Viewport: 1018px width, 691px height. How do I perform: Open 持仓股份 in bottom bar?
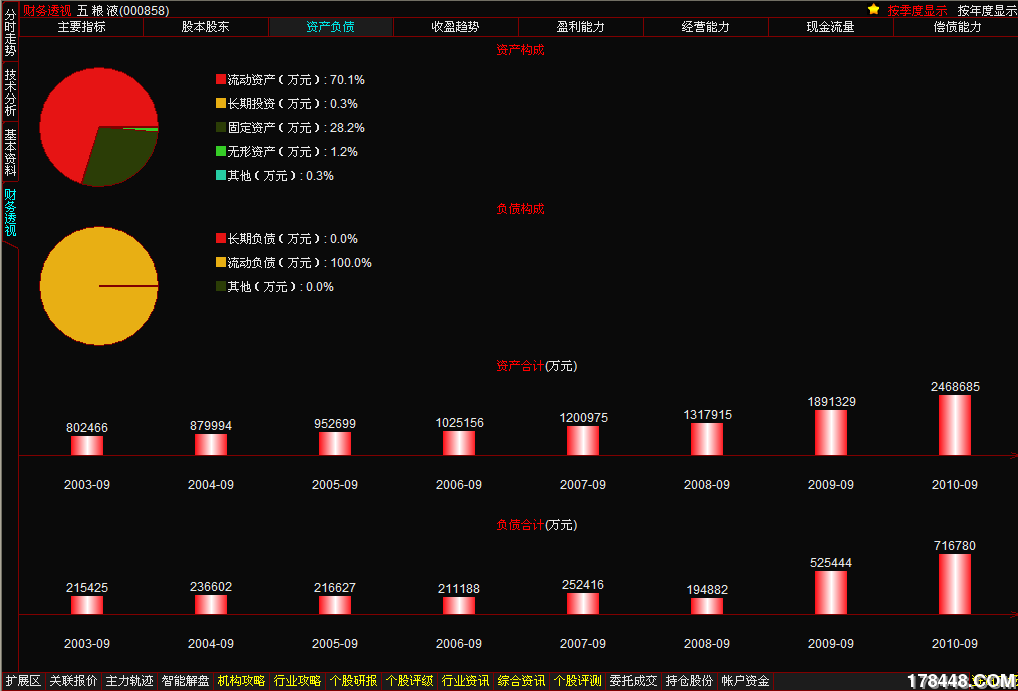point(689,681)
